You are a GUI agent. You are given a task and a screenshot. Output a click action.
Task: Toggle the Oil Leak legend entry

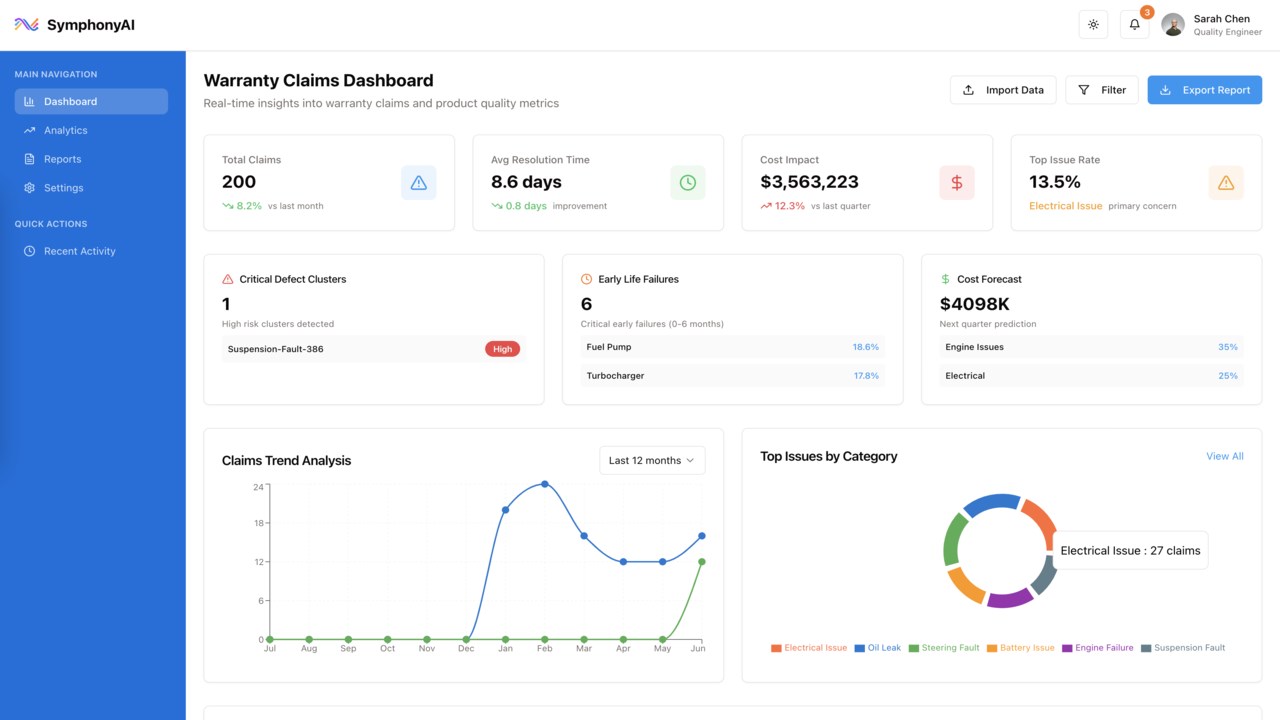[877, 648]
